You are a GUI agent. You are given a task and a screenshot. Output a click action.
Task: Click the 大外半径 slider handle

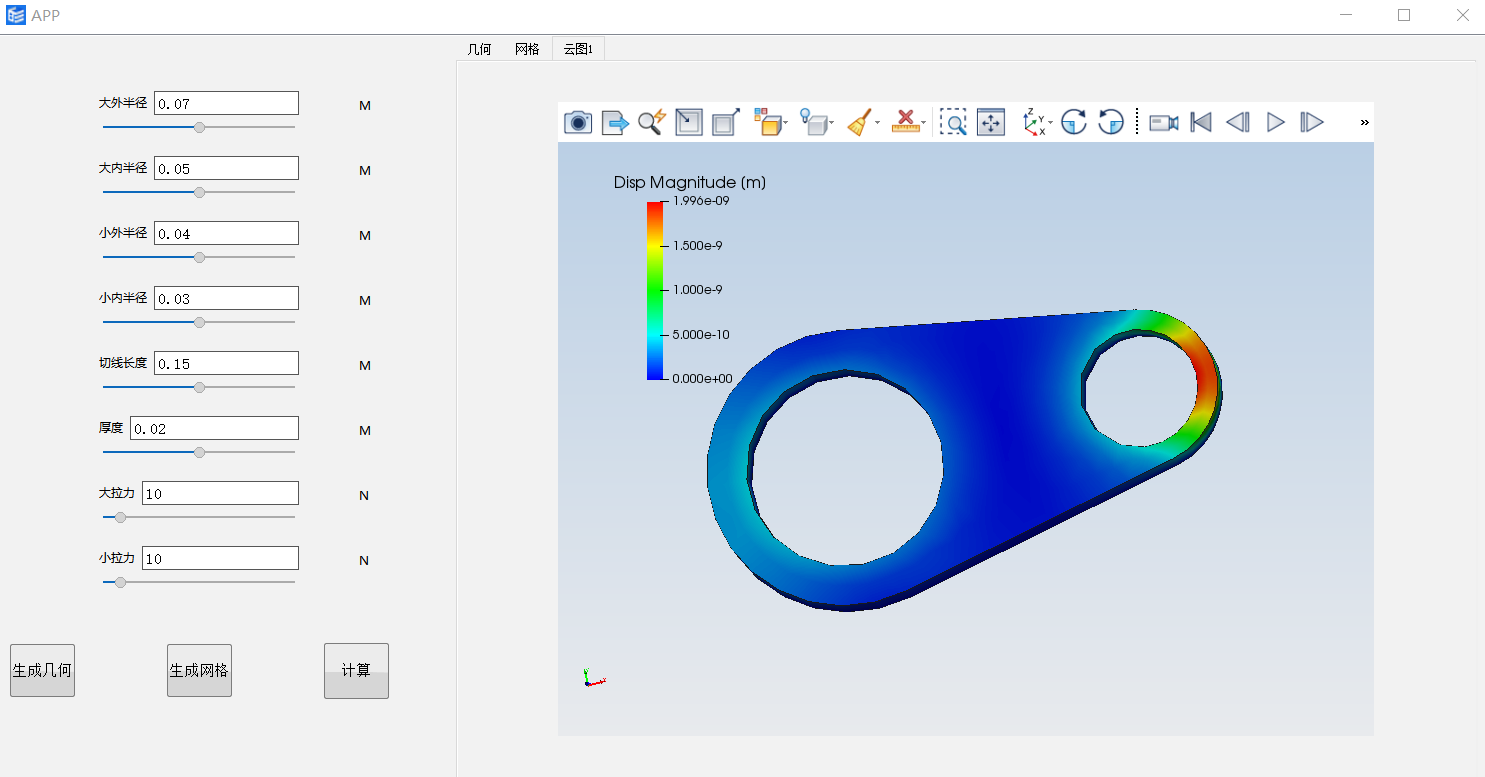click(199, 127)
